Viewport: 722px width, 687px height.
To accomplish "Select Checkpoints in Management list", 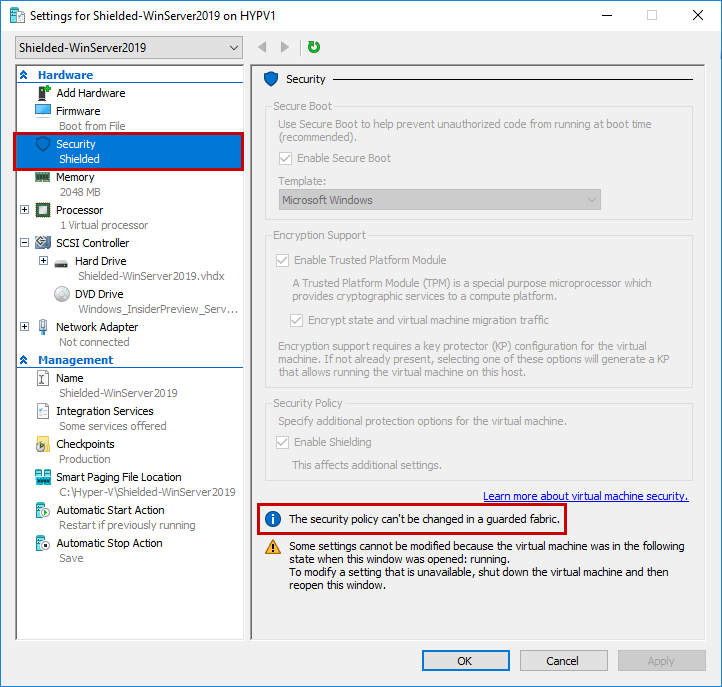I will tap(85, 444).
